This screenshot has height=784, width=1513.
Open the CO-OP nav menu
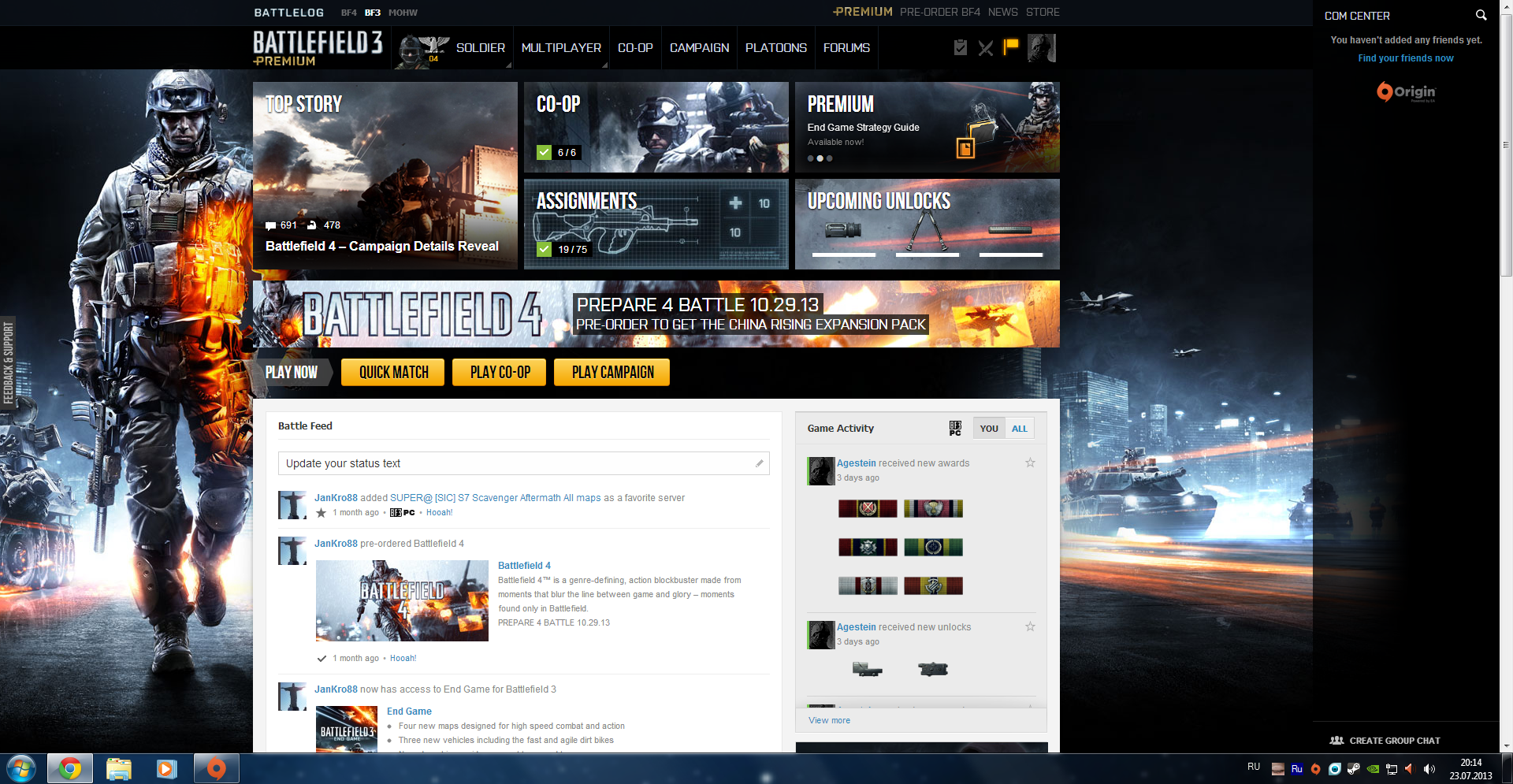pos(635,48)
